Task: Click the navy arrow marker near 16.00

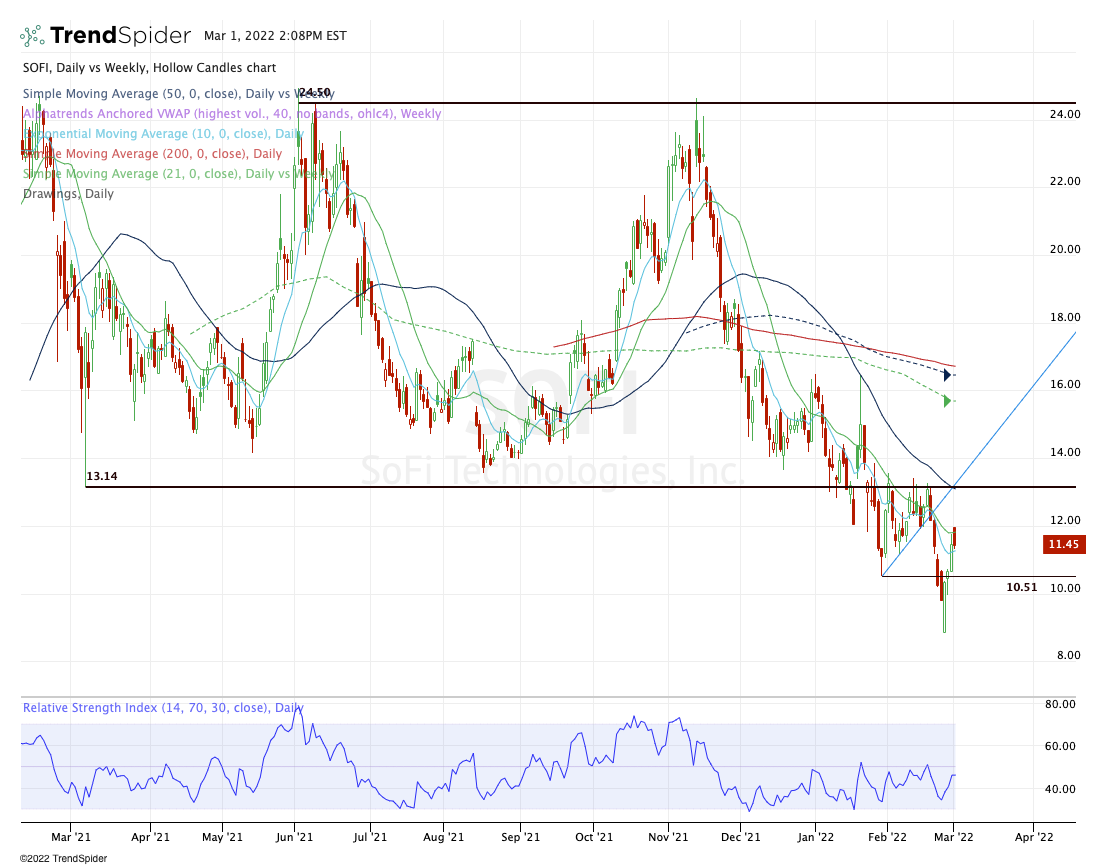Action: [x=947, y=376]
